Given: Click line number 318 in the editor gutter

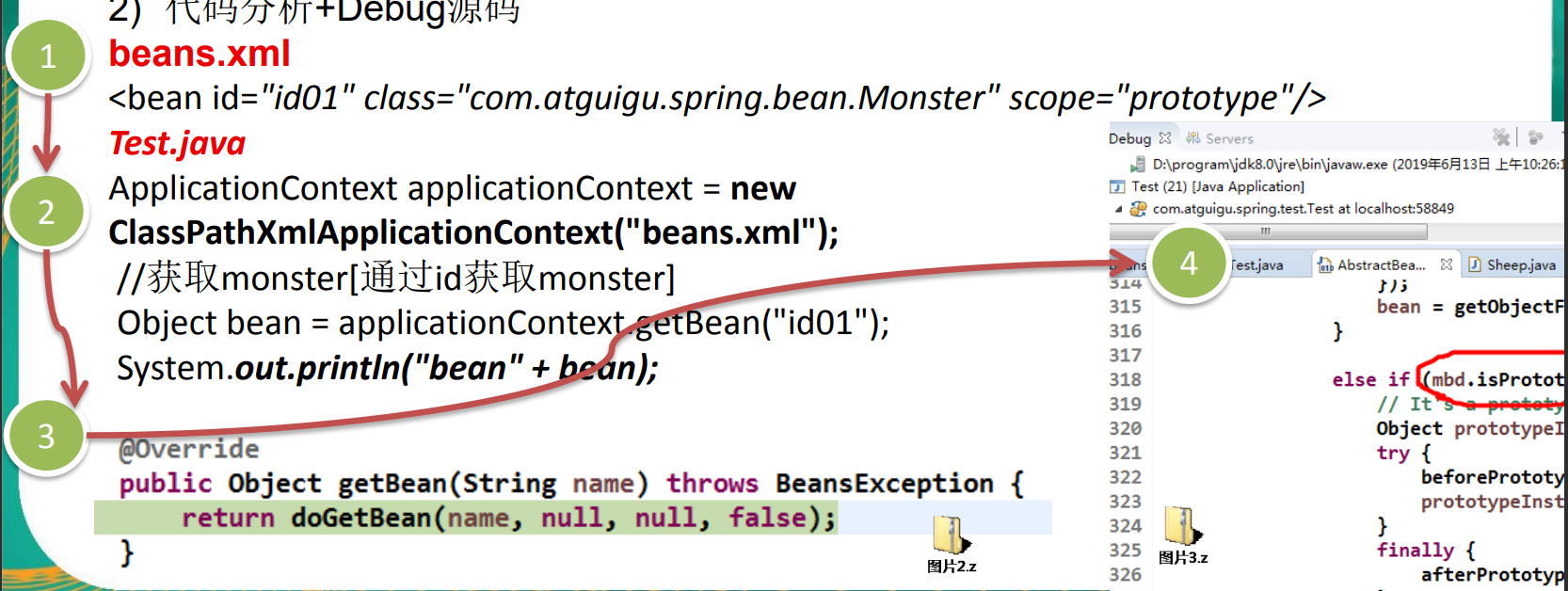Looking at the screenshot, I should [x=1125, y=379].
